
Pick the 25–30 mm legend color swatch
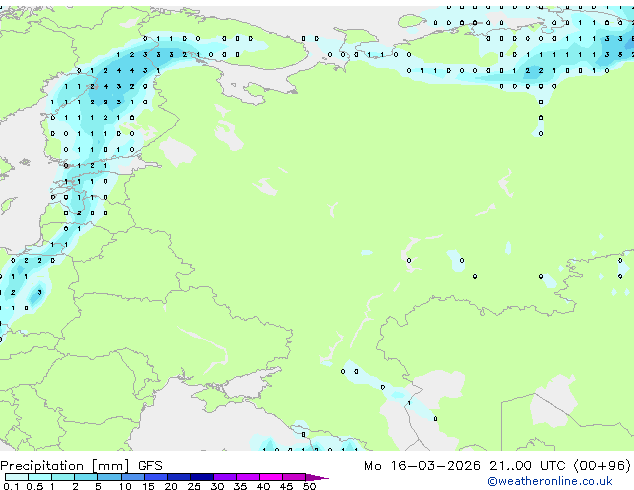pos(201,477)
